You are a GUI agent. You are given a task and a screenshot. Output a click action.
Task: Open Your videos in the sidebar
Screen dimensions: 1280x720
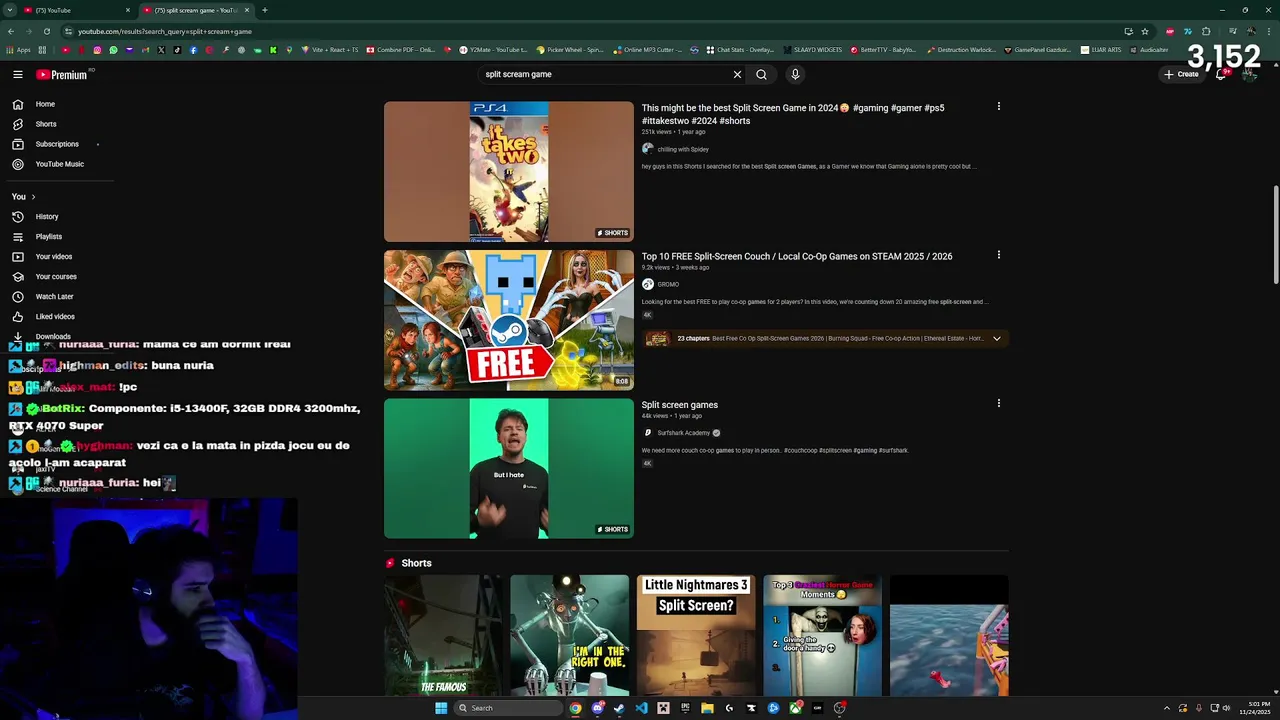[56, 257]
